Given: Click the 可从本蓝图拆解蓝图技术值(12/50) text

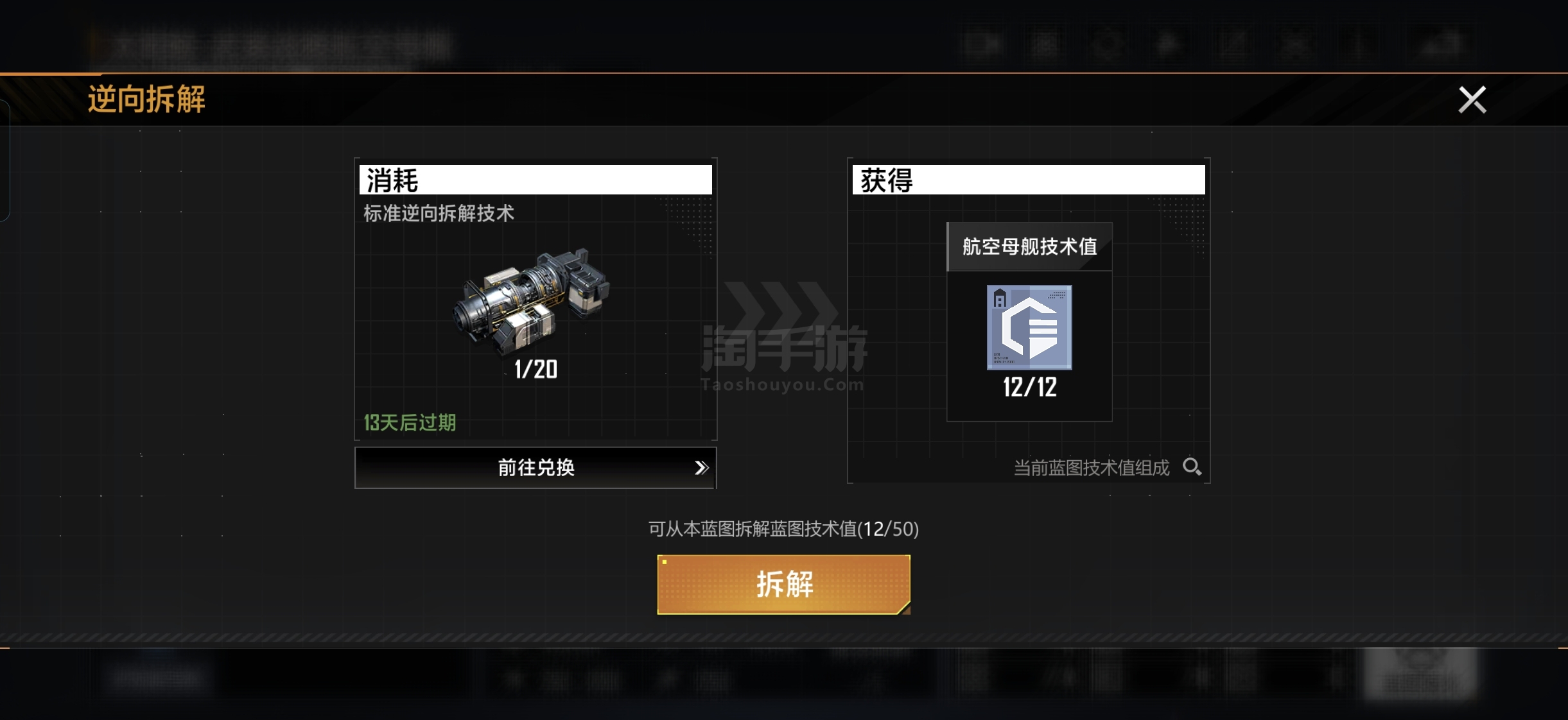Looking at the screenshot, I should coord(783,529).
